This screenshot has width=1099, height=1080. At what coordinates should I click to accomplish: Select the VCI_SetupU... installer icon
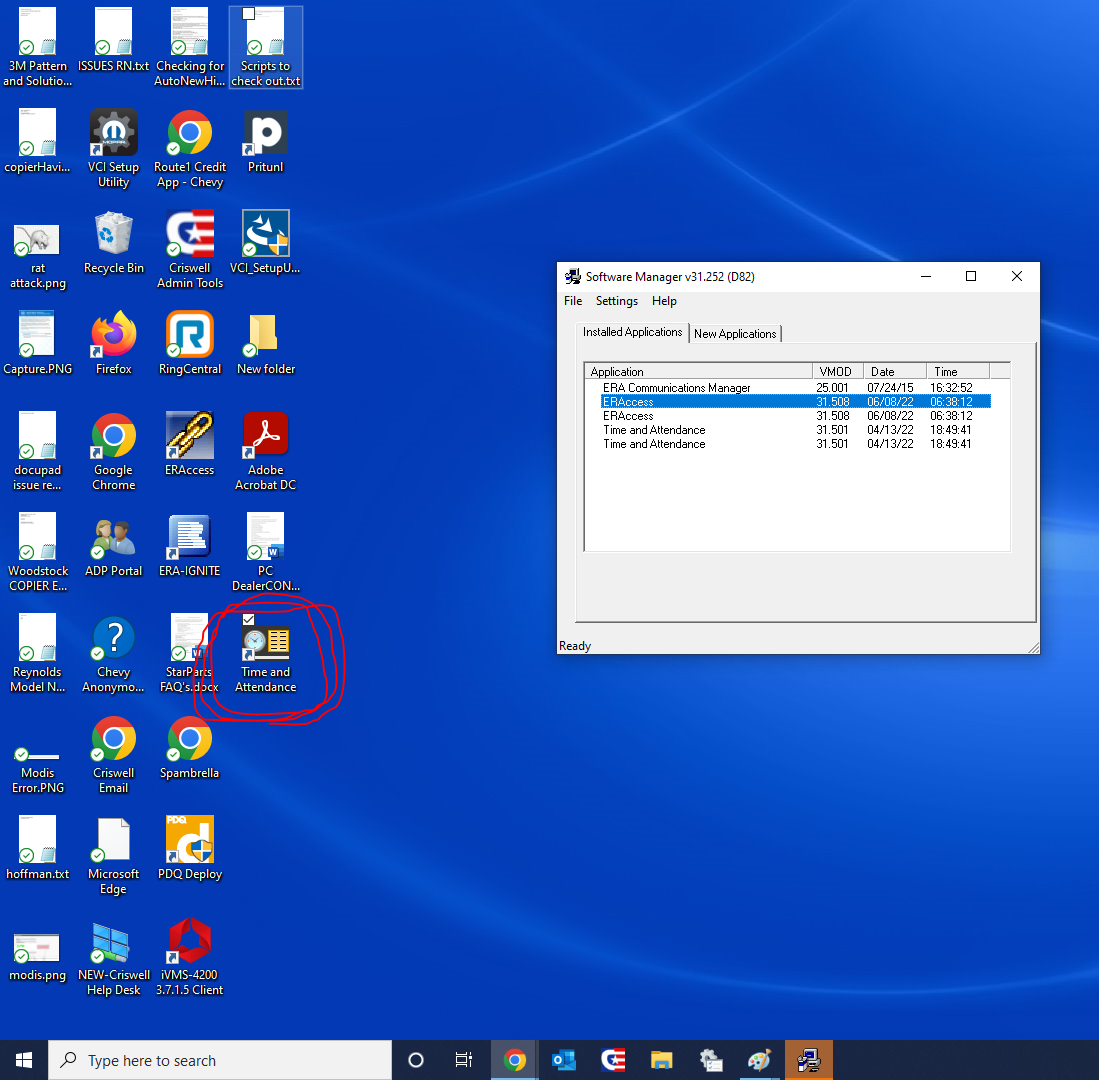click(x=266, y=242)
